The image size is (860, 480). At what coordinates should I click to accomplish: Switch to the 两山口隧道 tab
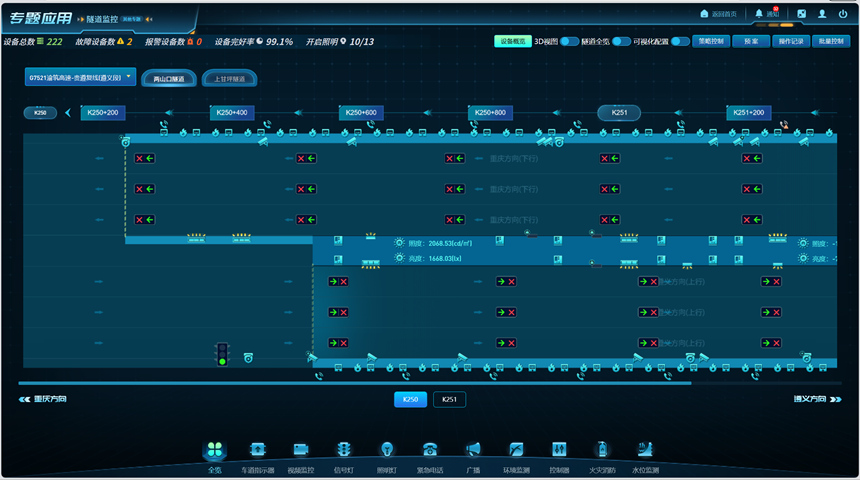click(169, 79)
